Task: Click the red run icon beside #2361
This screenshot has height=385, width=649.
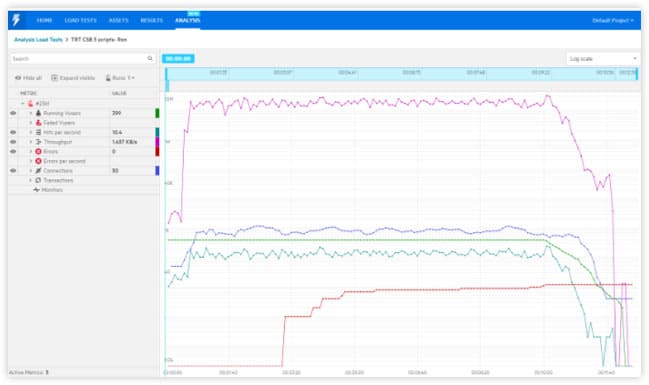Action: click(x=30, y=103)
